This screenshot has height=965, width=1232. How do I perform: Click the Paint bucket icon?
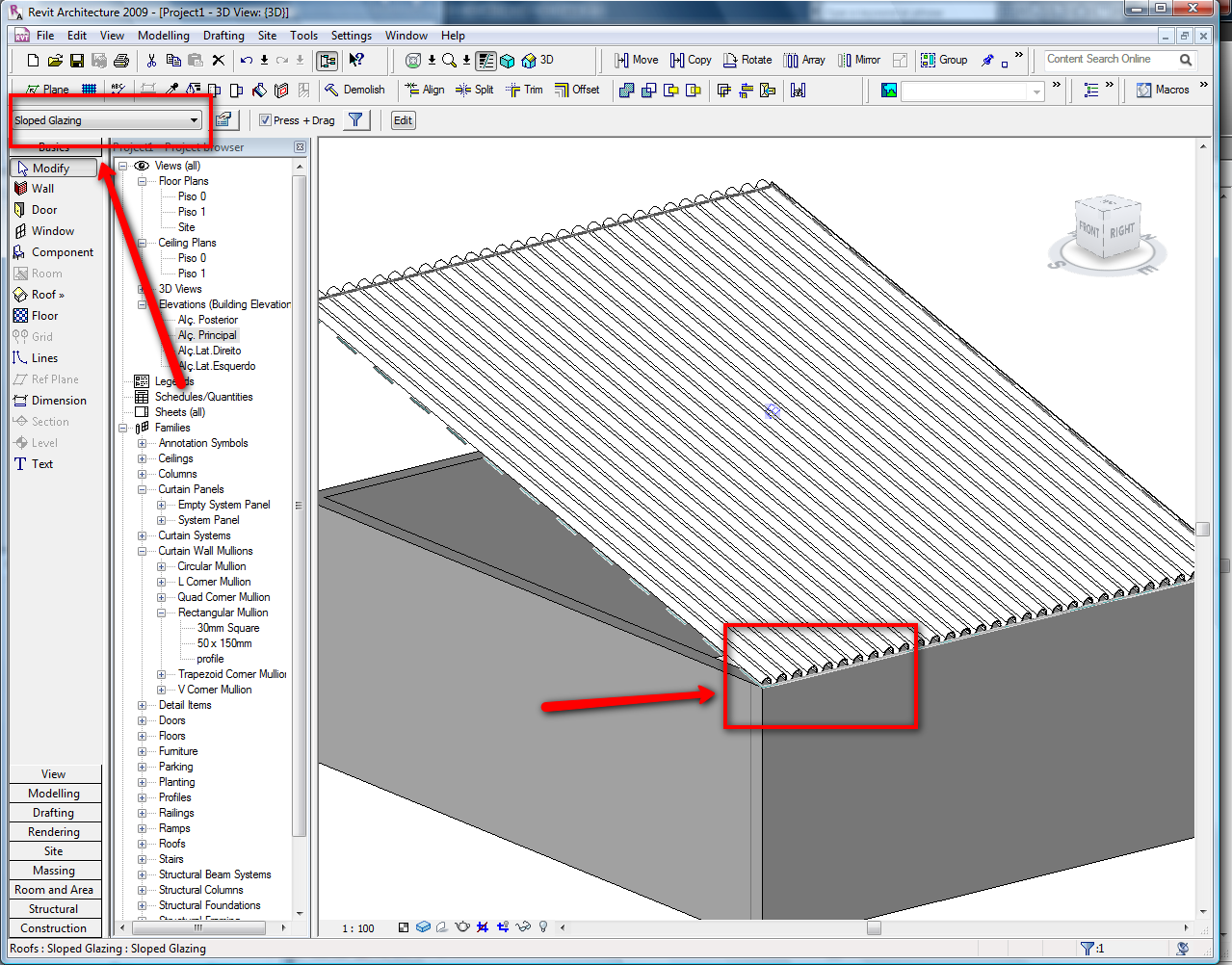(x=259, y=90)
